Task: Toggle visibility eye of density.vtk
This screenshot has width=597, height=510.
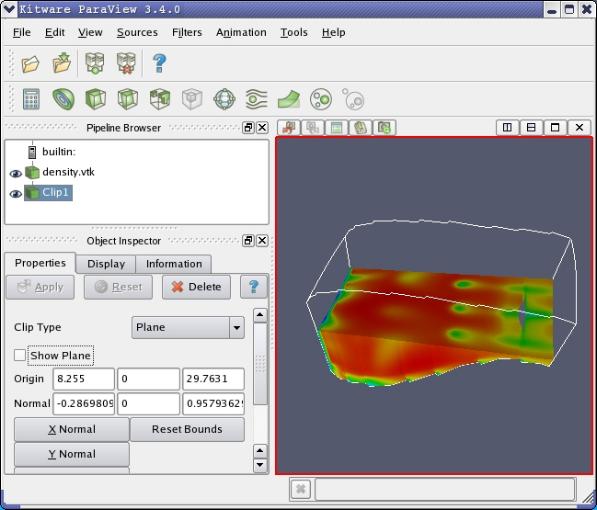Action: pyautogui.click(x=16, y=174)
